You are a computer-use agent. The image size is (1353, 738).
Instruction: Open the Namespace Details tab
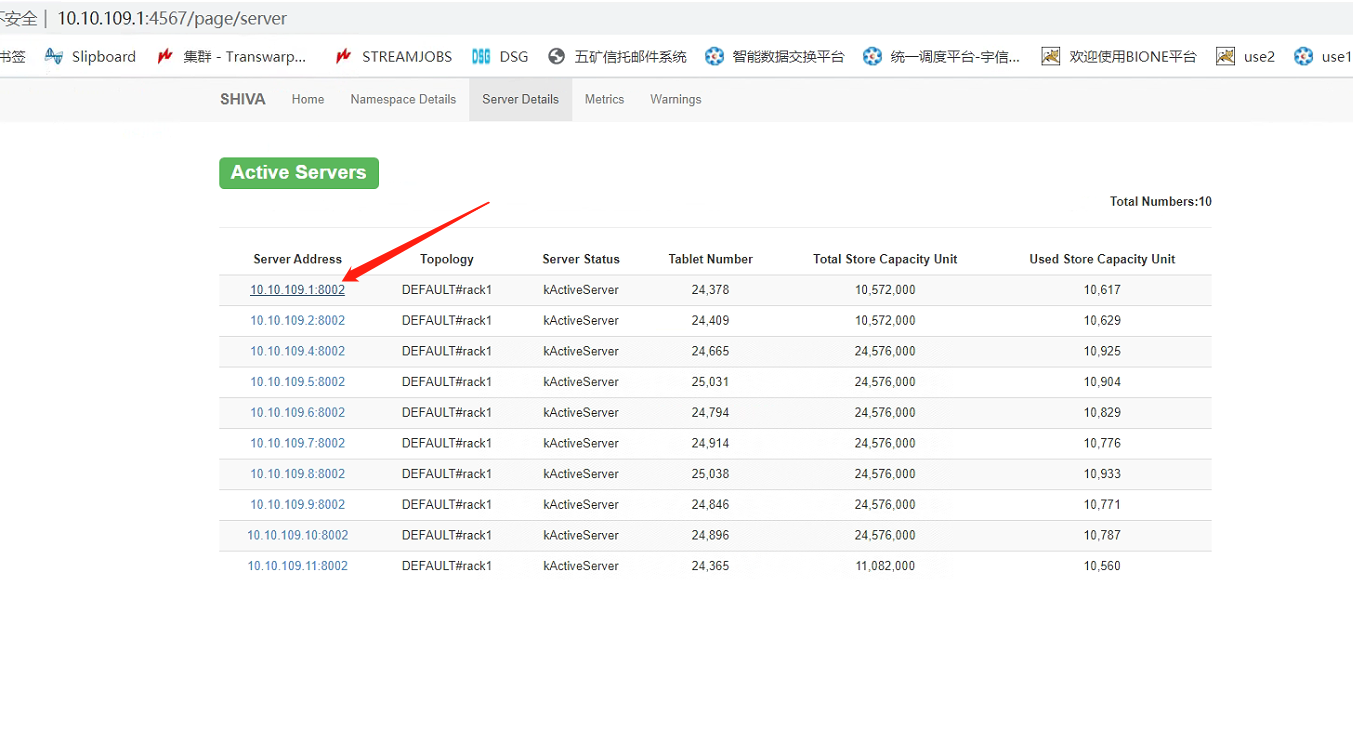(x=403, y=99)
